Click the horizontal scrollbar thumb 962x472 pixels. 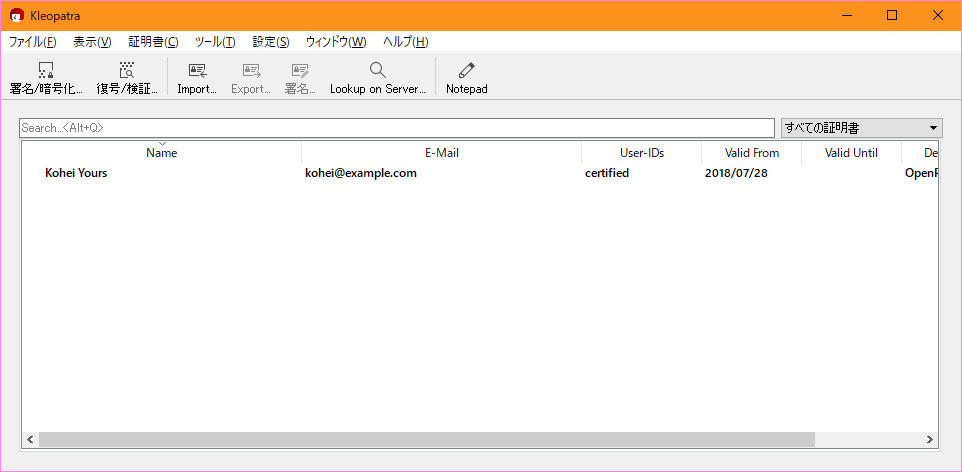click(427, 439)
